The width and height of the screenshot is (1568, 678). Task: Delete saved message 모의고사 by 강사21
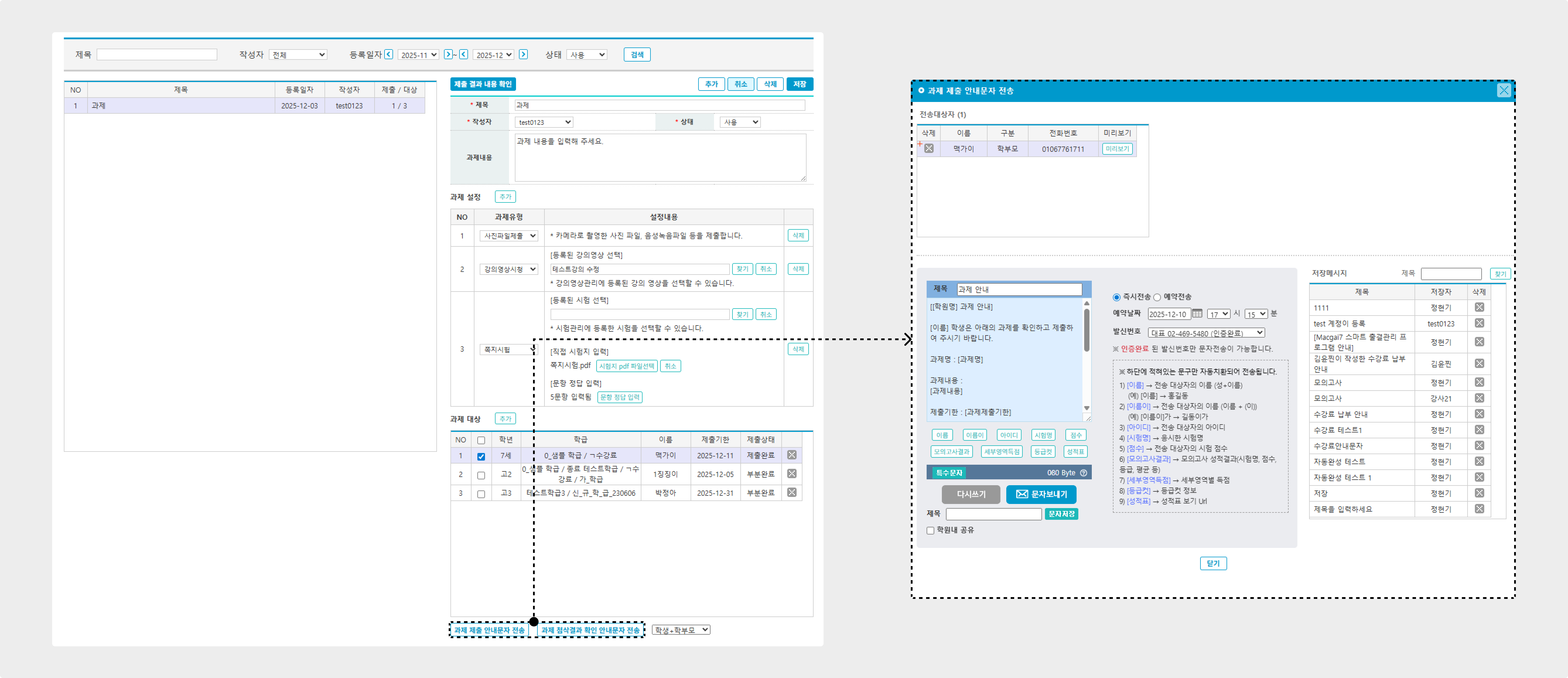coord(1479,398)
